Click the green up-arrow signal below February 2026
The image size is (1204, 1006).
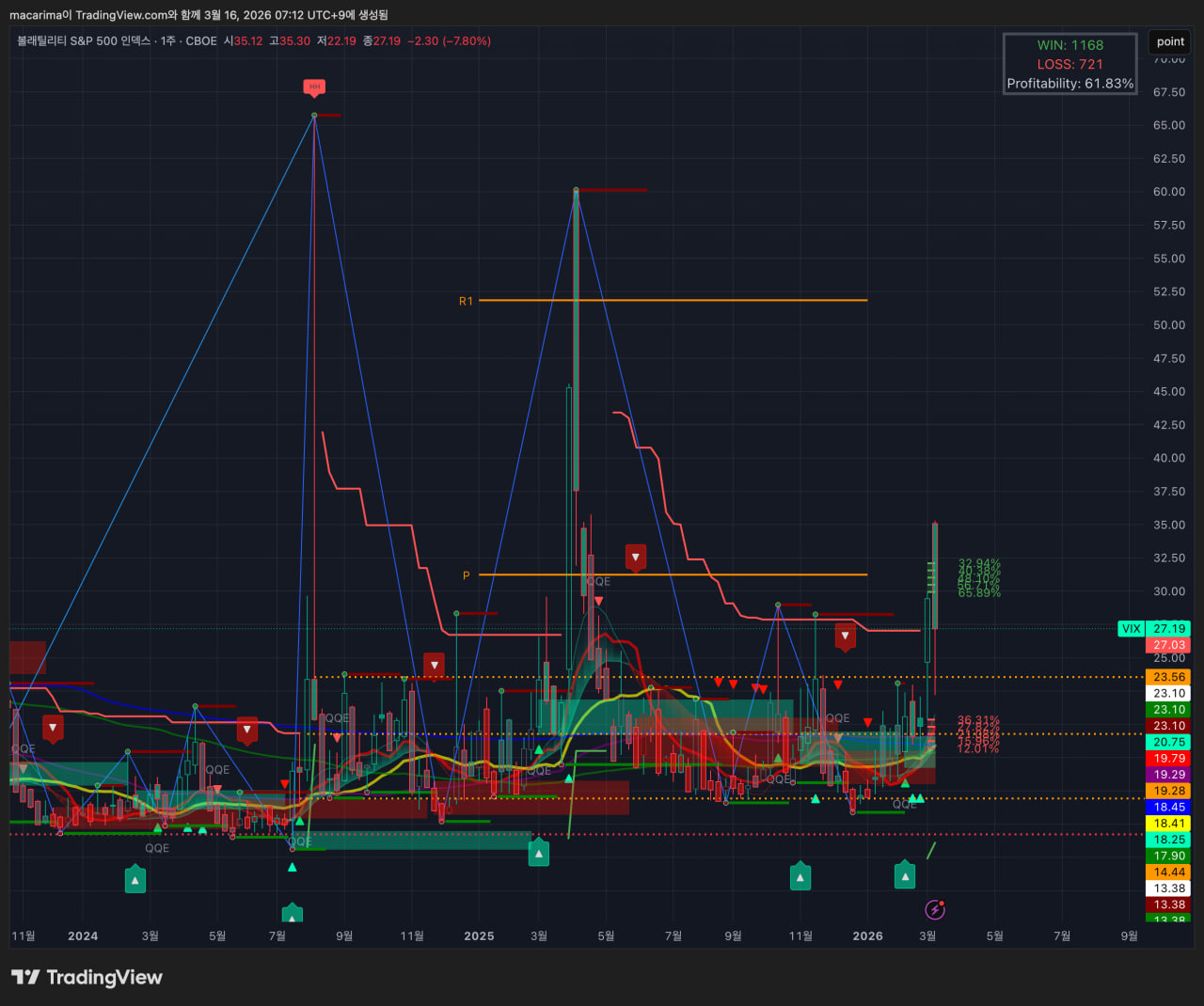[x=904, y=877]
